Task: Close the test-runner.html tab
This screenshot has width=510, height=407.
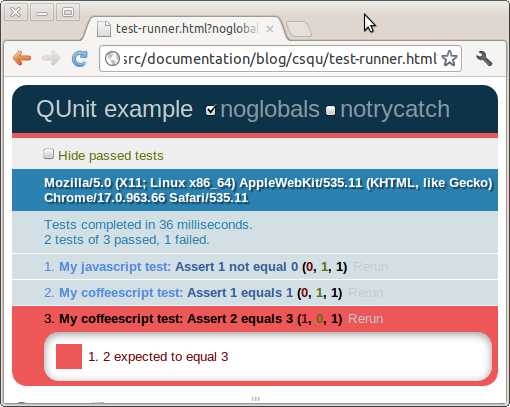Action: coord(270,29)
